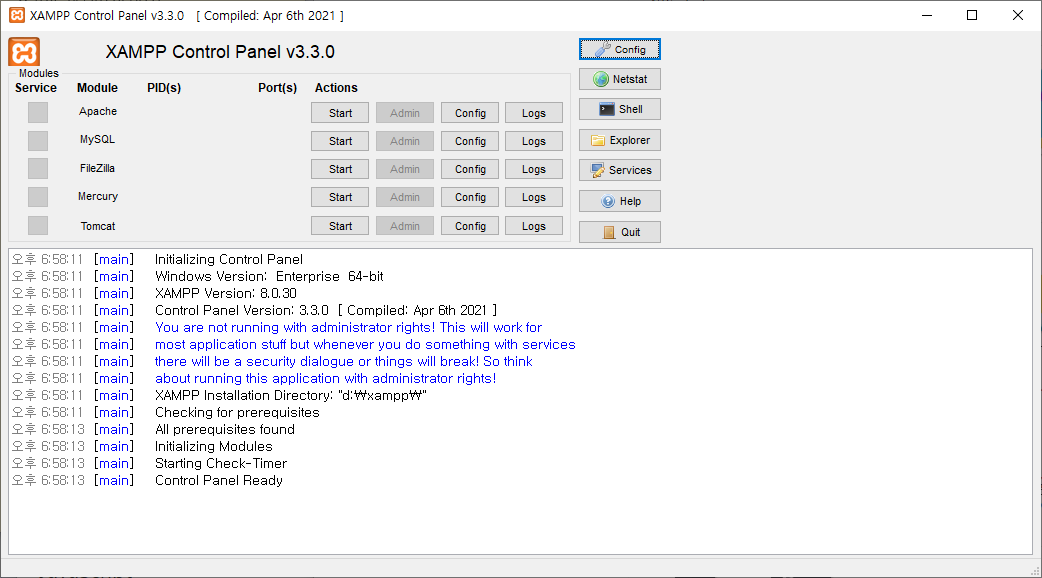Open MySQL Config dropdown
Viewport: 1042px width, 578px height.
(470, 141)
